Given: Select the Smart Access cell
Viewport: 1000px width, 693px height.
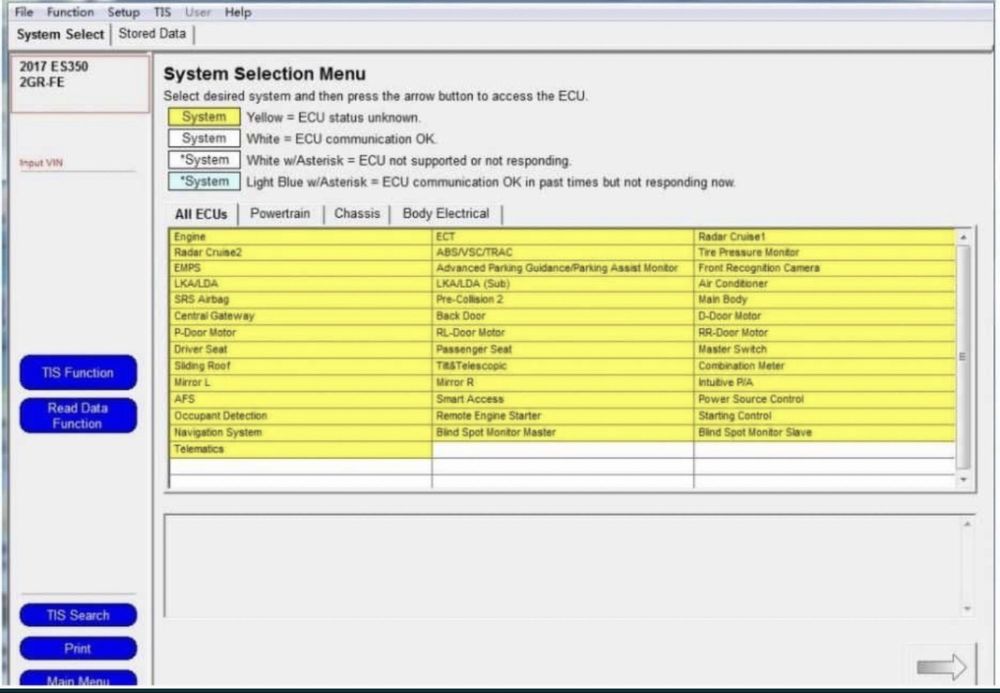Looking at the screenshot, I should click(562, 399).
